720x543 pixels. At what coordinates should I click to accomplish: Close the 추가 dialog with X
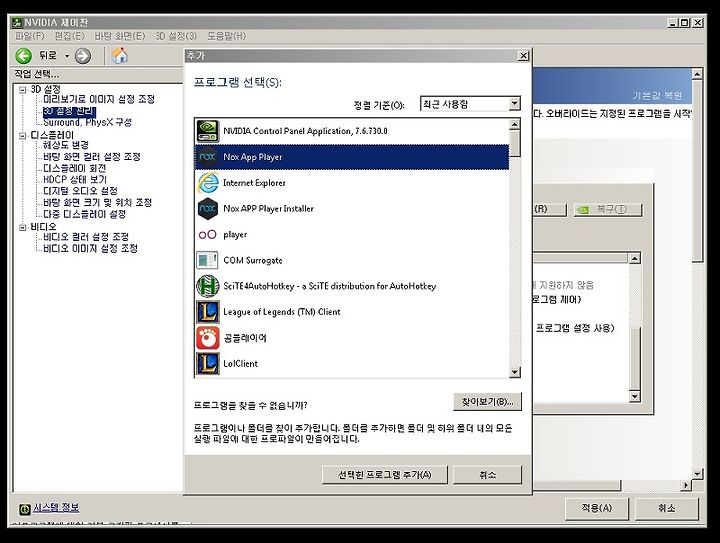click(x=523, y=56)
